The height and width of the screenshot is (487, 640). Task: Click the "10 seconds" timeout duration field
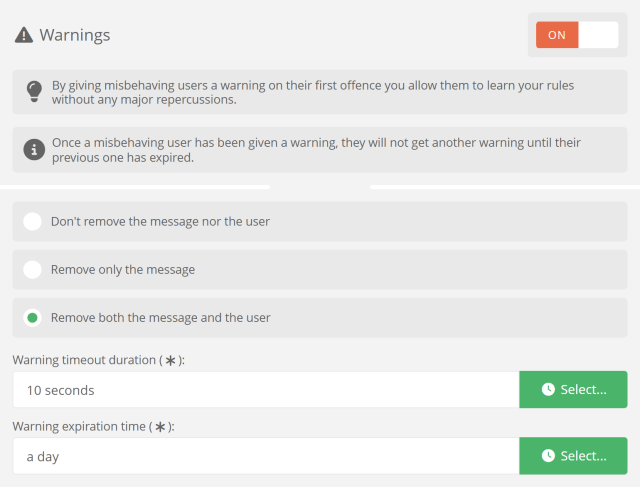(266, 390)
